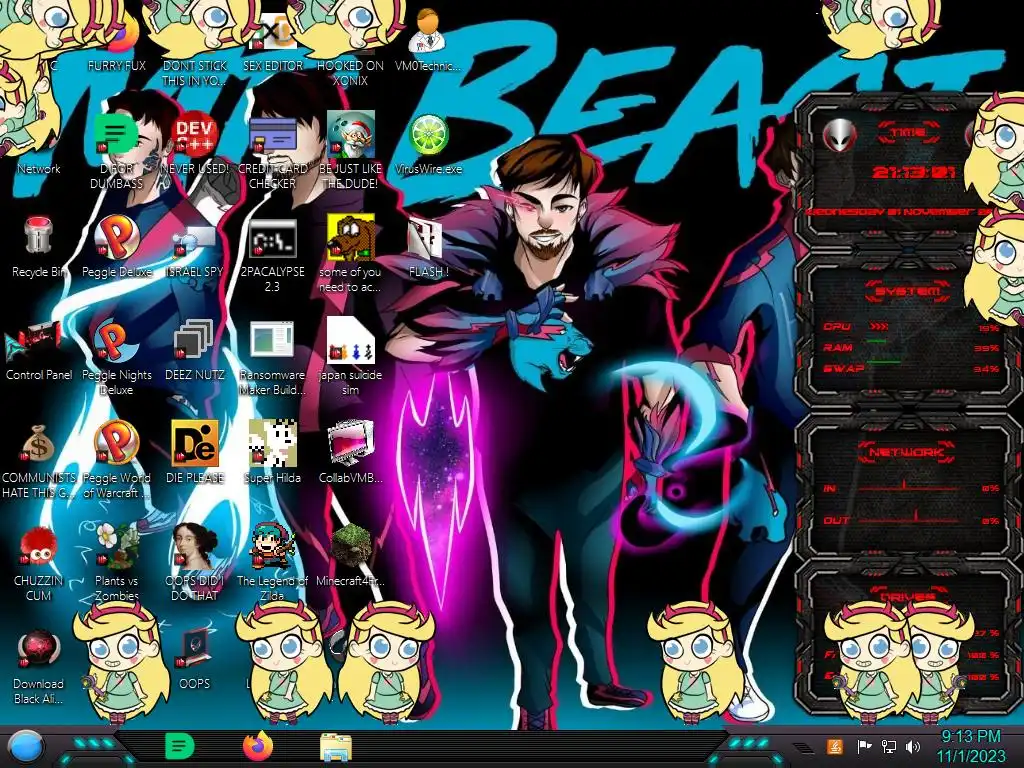The width and height of the screenshot is (1024, 768).
Task: Open the 2PACALYPSE 2.3 console shortcut
Action: [x=272, y=255]
